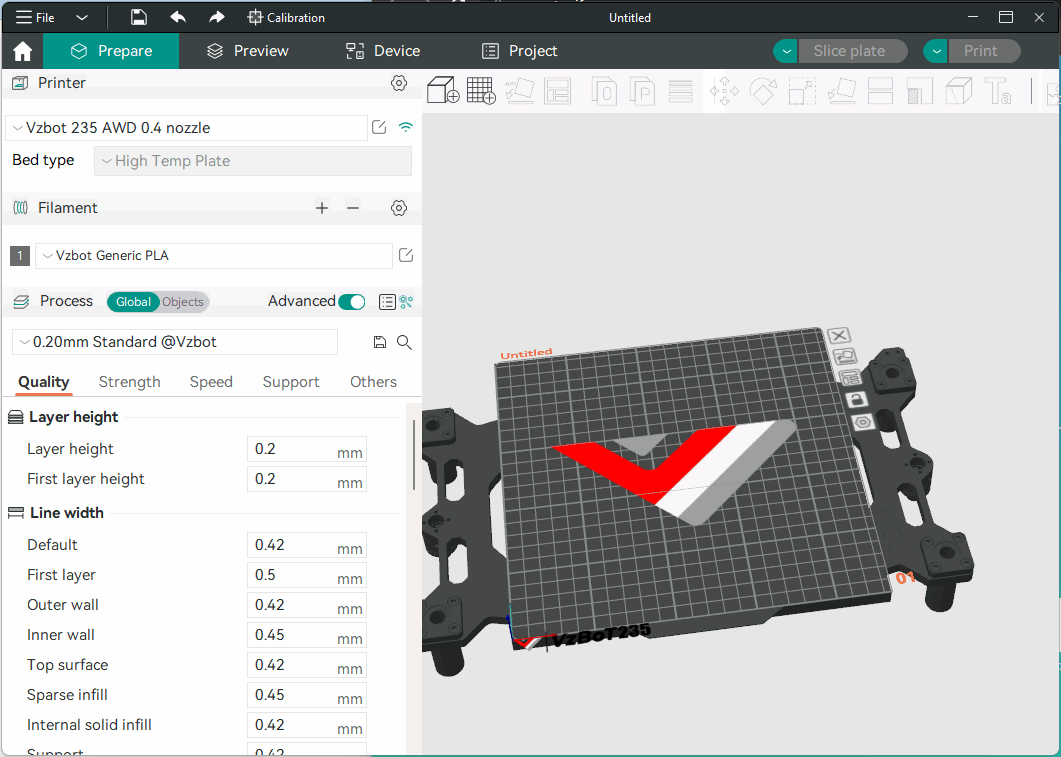Click the Add model cube icon
This screenshot has height=757, width=1061.
tap(442, 91)
